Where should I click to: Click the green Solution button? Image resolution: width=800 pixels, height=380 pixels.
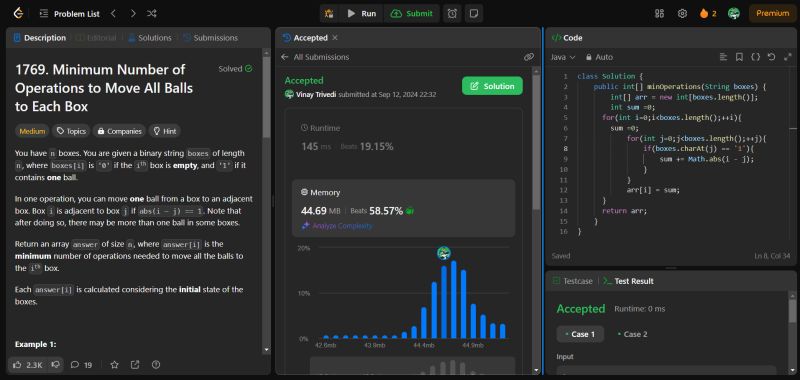(492, 86)
